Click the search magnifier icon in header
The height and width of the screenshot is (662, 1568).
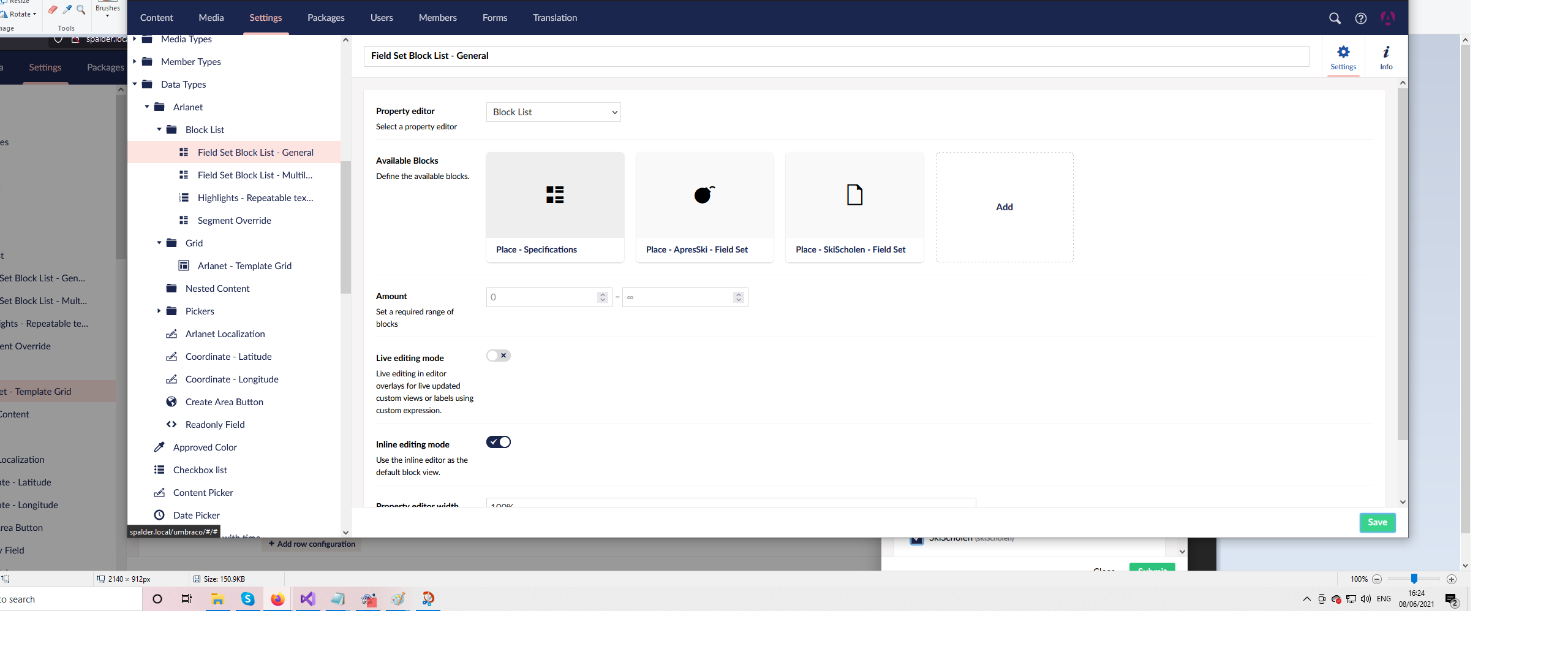[x=1335, y=18]
